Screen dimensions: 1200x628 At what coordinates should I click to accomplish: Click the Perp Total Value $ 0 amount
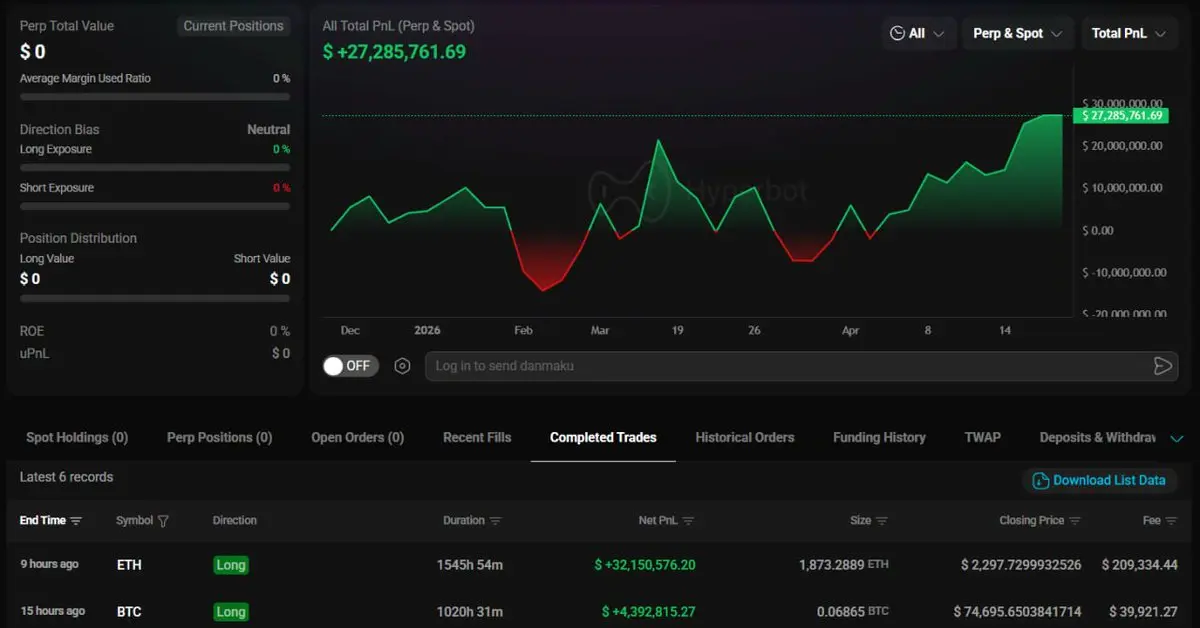33,52
